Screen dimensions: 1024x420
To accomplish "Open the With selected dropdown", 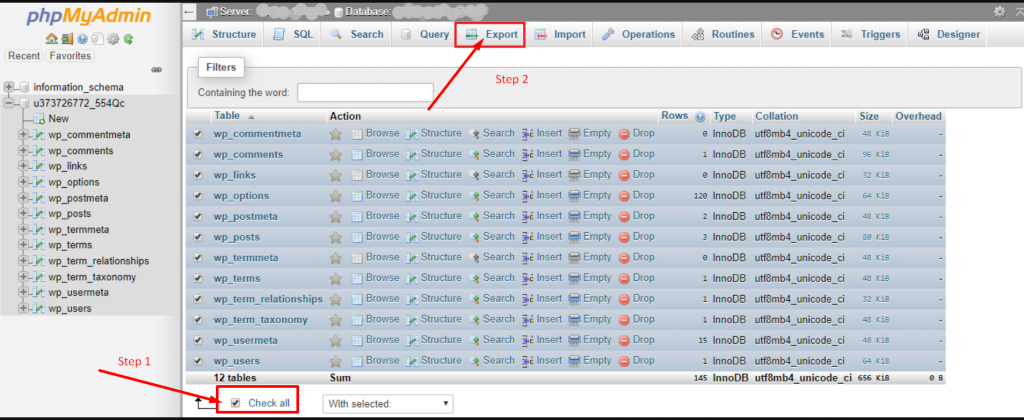I will point(388,404).
